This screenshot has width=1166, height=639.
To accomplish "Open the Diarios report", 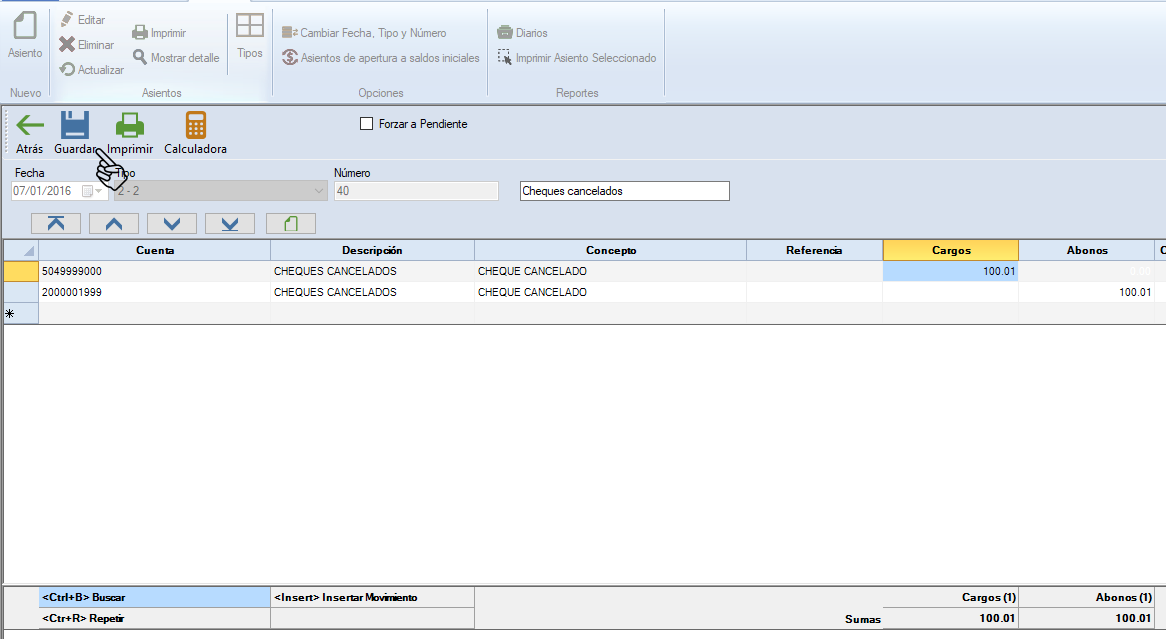I will 522,33.
